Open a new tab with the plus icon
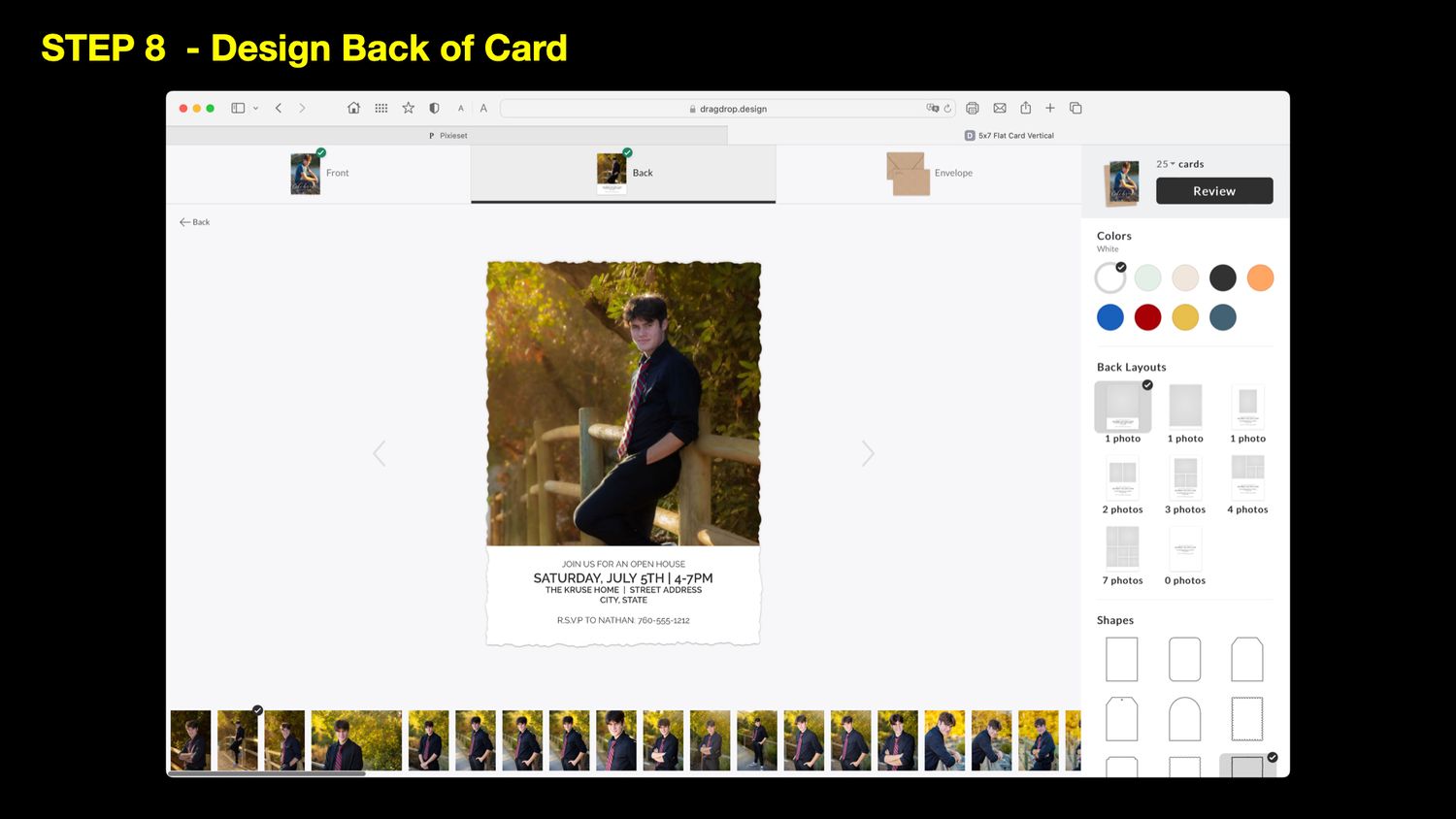Image resolution: width=1456 pixels, height=819 pixels. (x=1050, y=108)
